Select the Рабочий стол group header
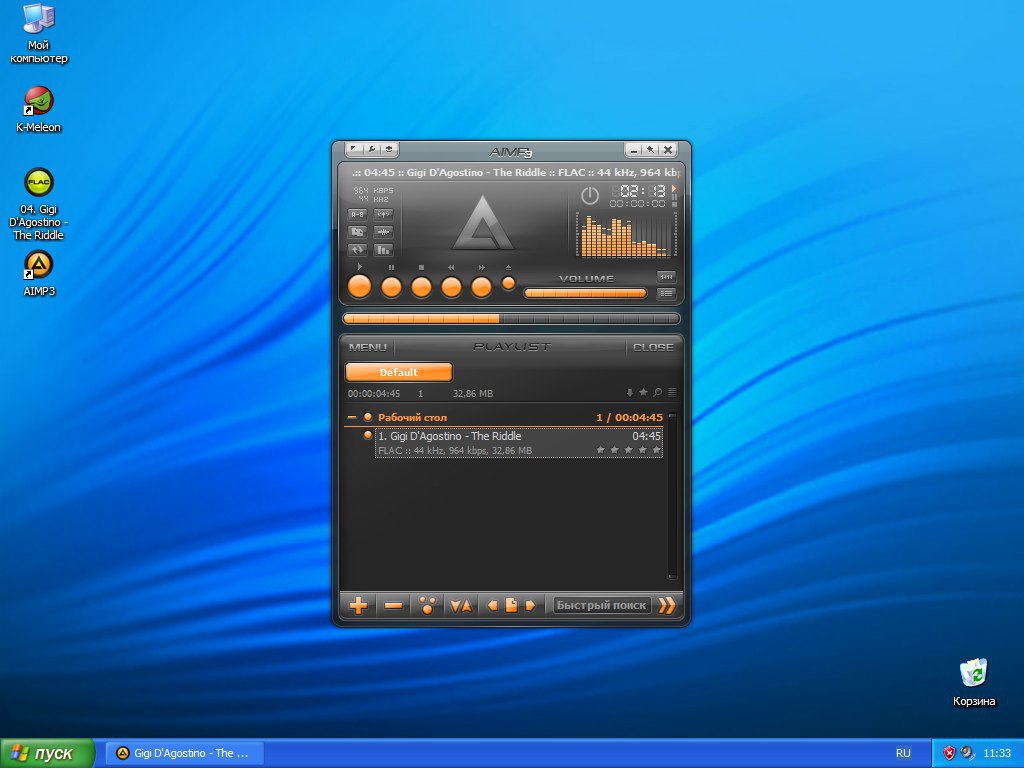The image size is (1024, 768). tap(505, 417)
